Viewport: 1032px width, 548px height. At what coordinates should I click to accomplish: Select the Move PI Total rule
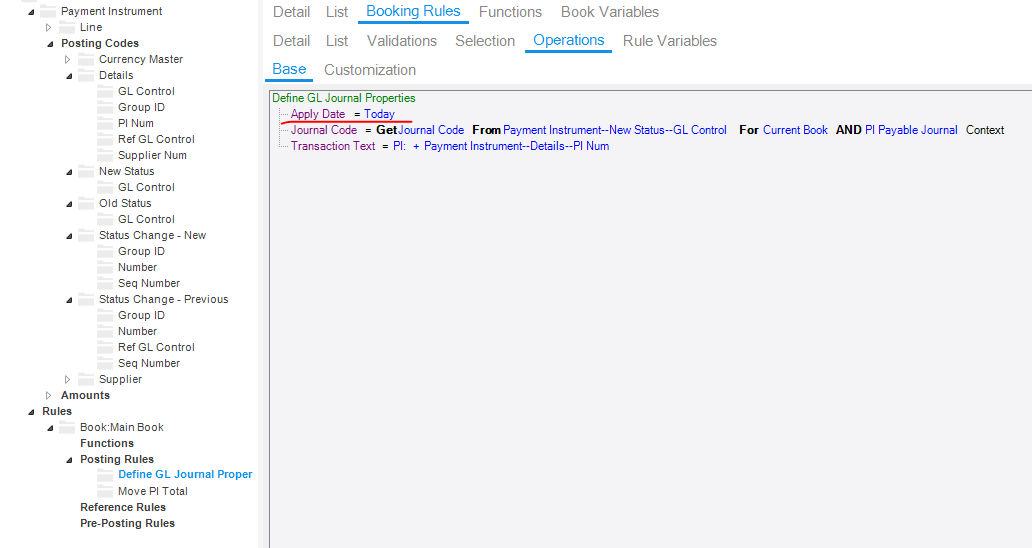pyautogui.click(x=153, y=491)
